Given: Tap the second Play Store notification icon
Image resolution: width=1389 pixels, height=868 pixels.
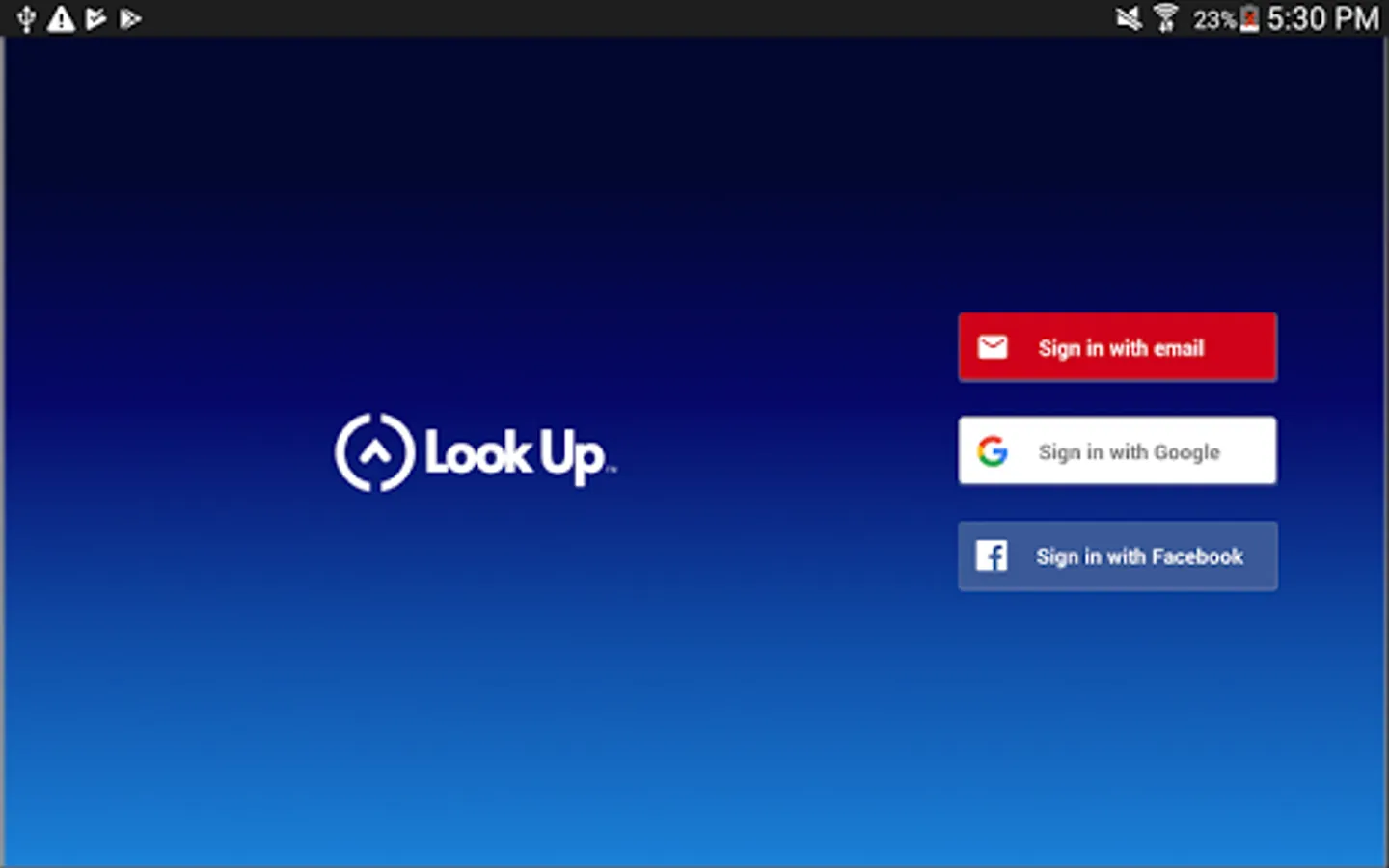Looking at the screenshot, I should pyautogui.click(x=130, y=18).
